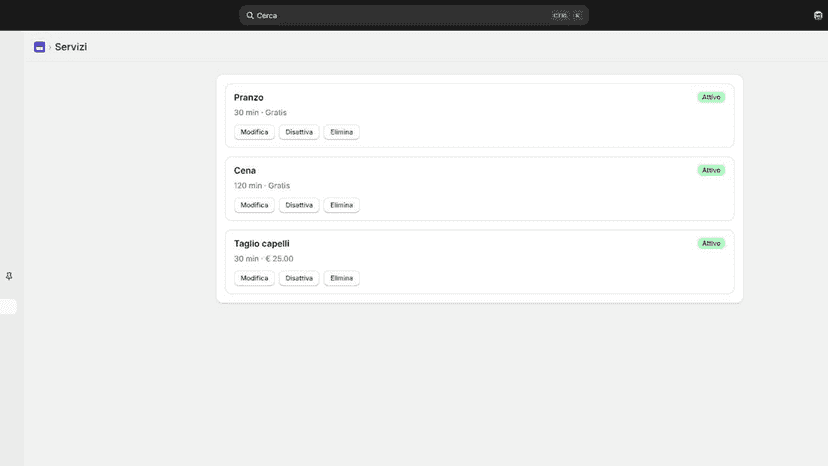Open the account icon in top-right corner
Image resolution: width=828 pixels, height=466 pixels.
point(818,15)
